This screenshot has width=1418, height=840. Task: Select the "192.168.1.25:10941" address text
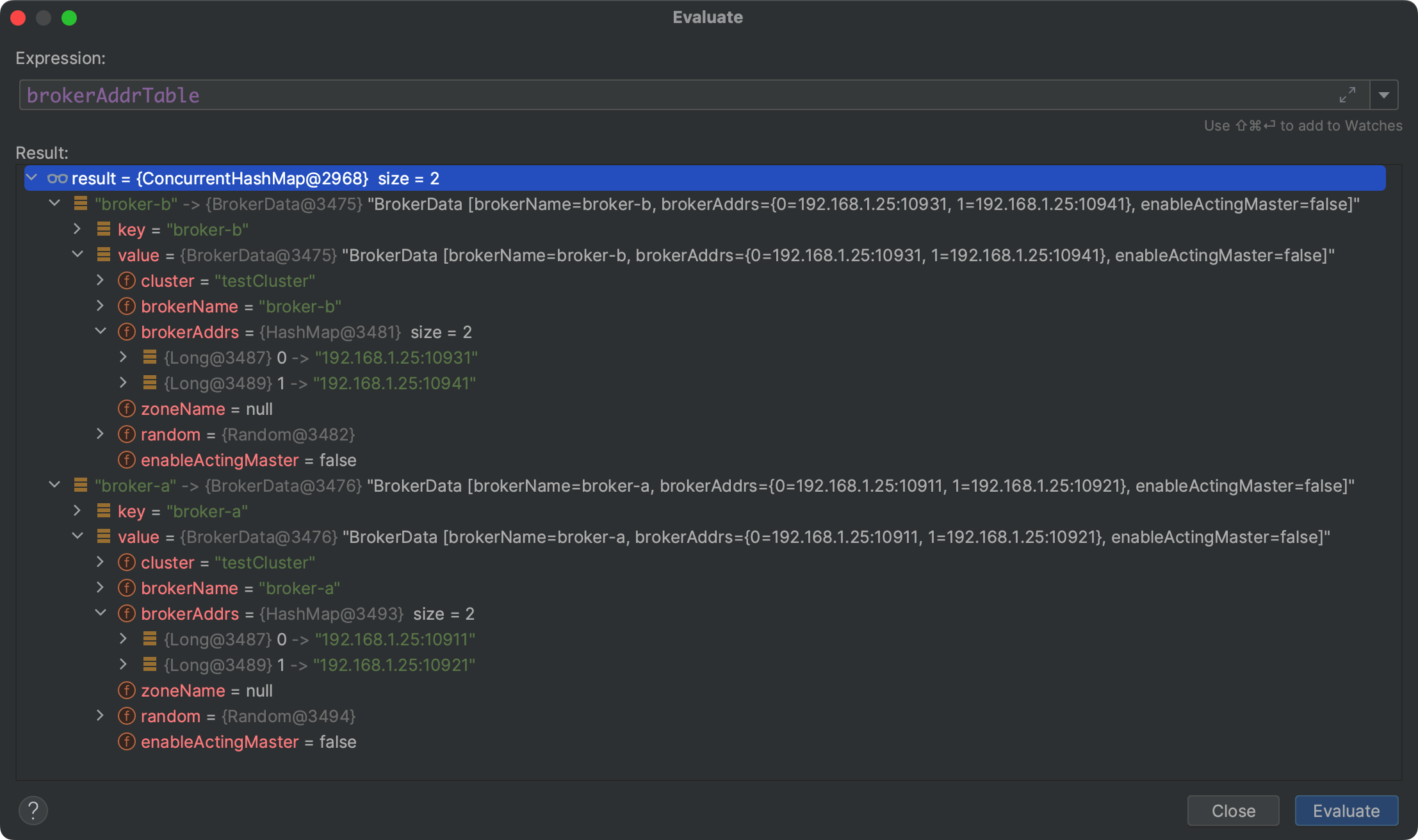click(x=395, y=384)
